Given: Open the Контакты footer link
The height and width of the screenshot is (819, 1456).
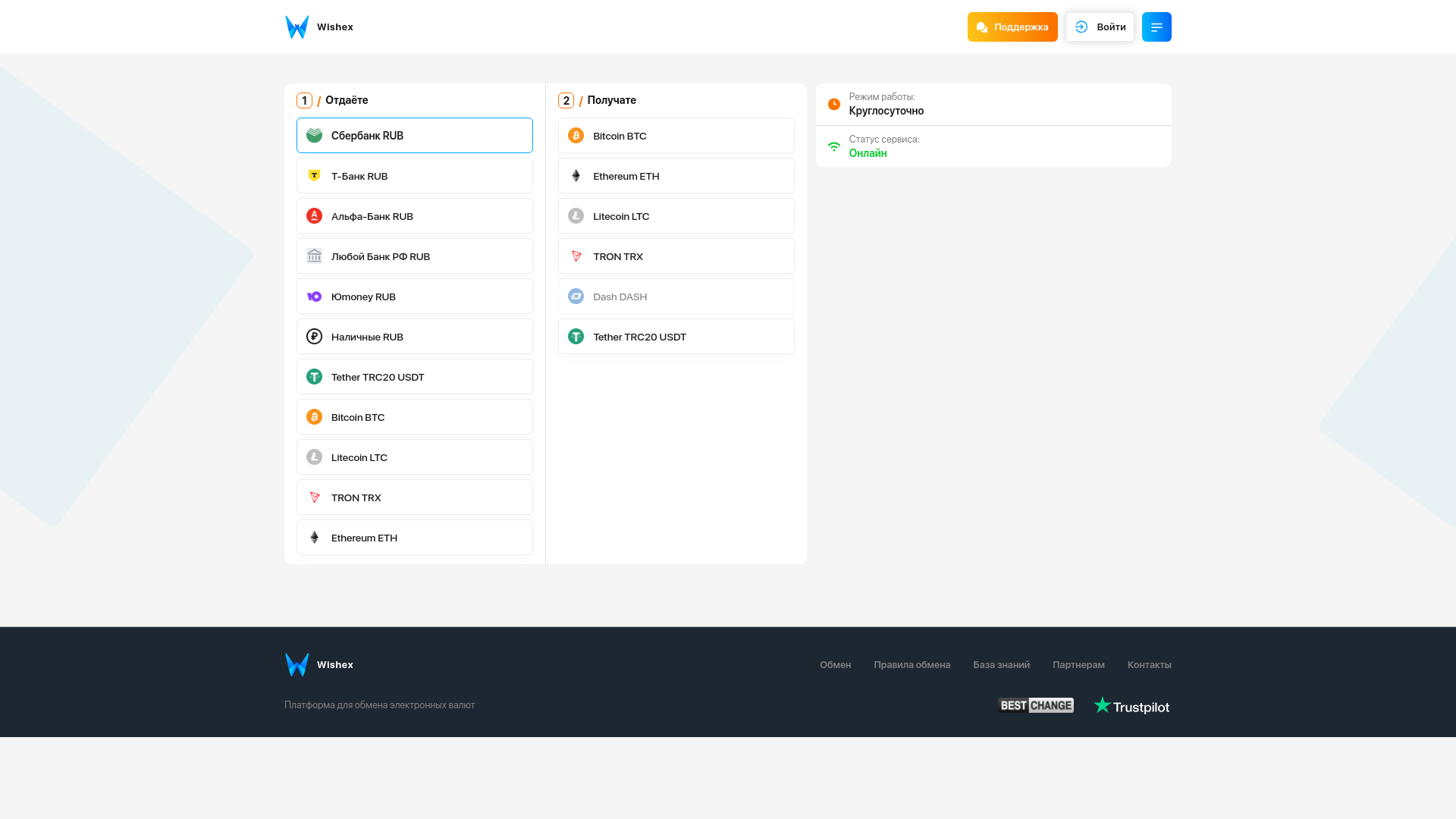Looking at the screenshot, I should (x=1149, y=665).
